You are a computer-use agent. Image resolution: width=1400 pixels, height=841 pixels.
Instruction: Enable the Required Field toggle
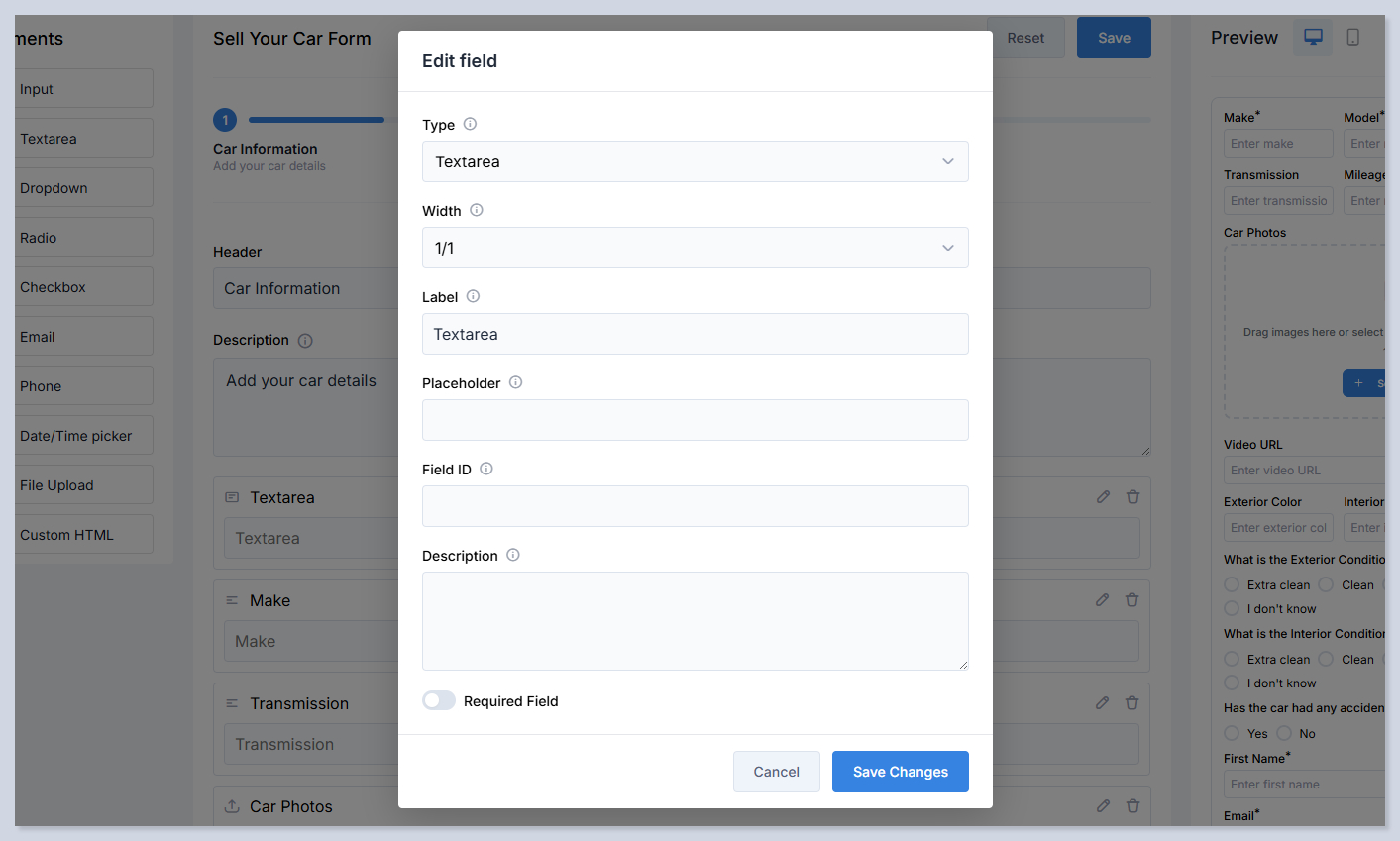[439, 701]
